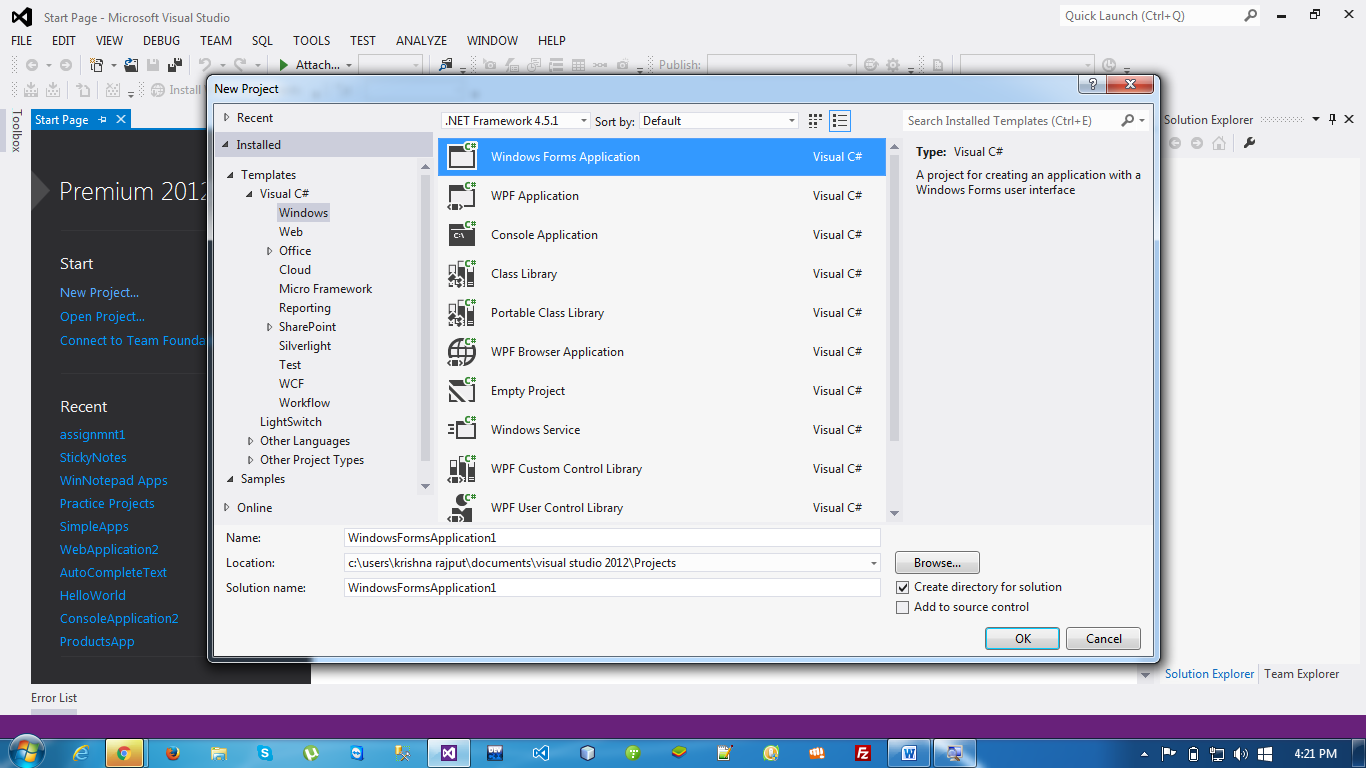
Task: Enable the Add to source control checkbox
Action: (903, 607)
